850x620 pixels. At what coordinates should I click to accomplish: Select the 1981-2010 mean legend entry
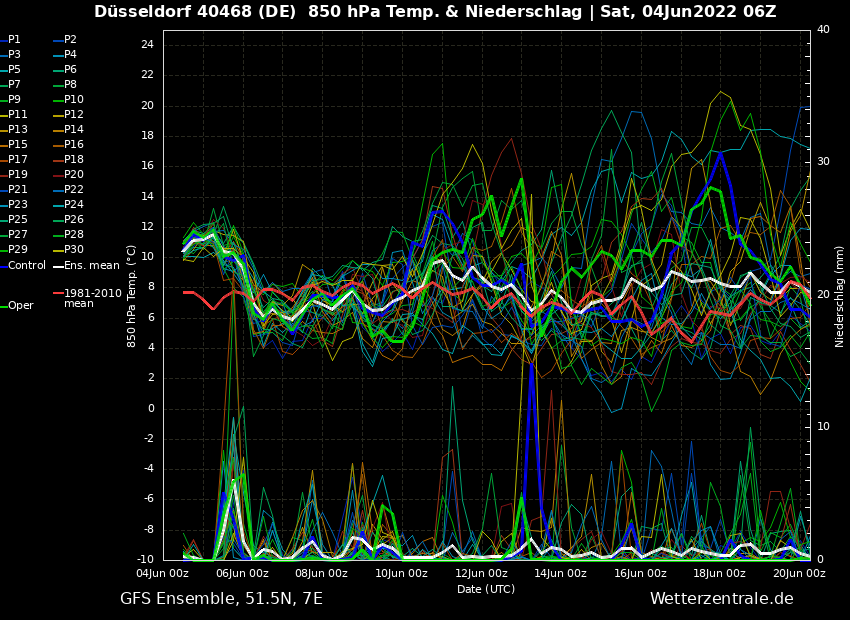[92, 298]
